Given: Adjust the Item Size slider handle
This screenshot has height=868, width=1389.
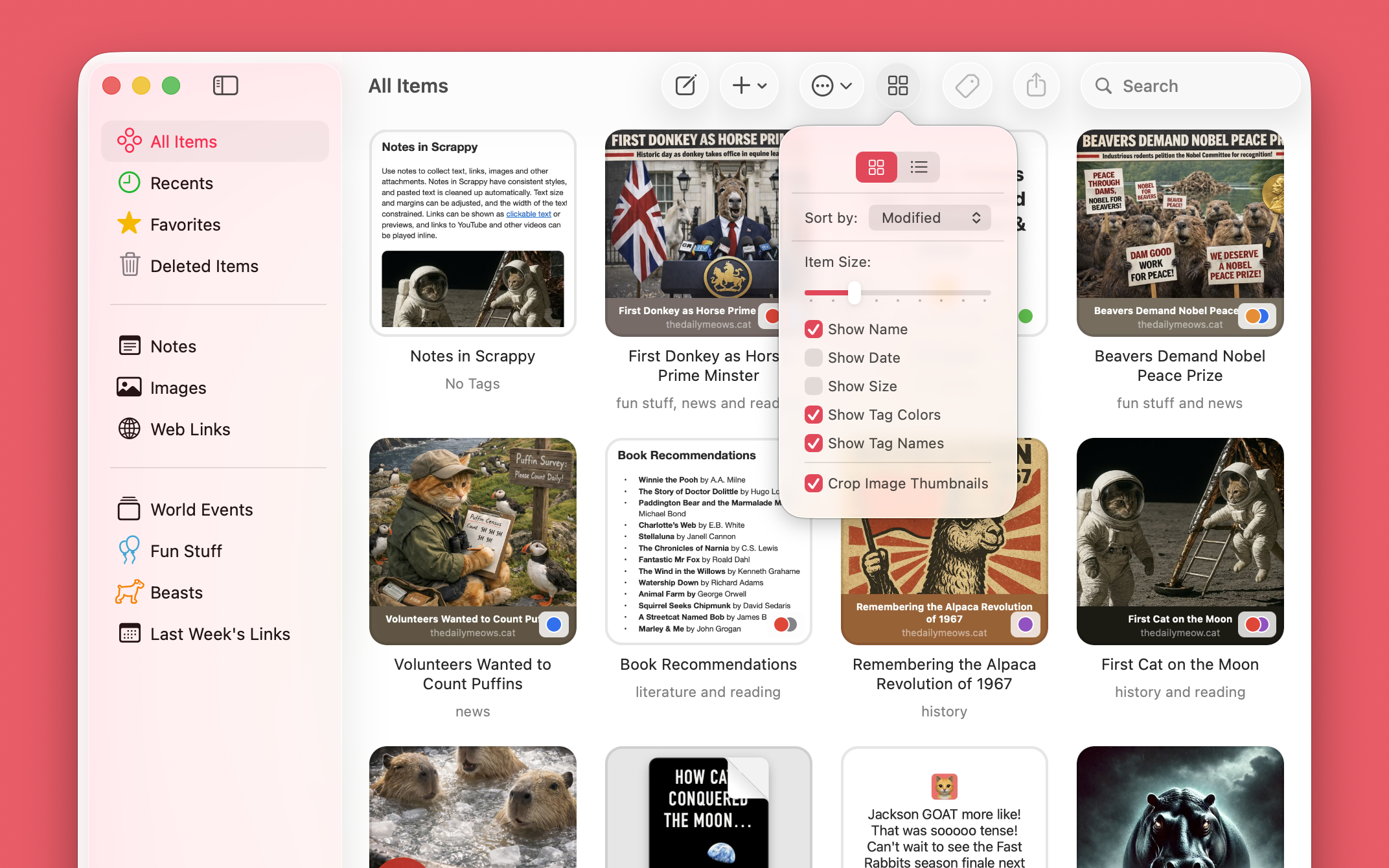Looking at the screenshot, I should click(x=855, y=293).
